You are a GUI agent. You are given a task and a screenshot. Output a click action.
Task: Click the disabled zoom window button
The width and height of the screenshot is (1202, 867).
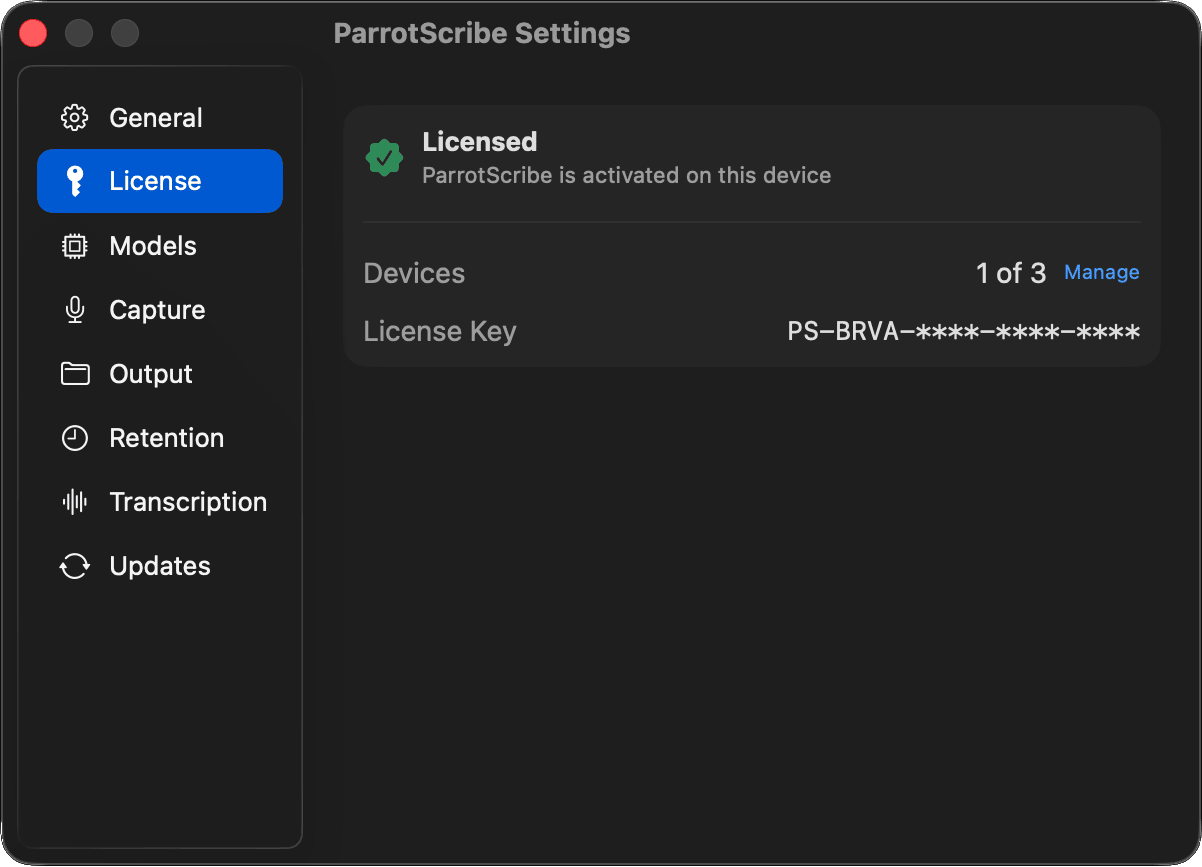point(125,33)
